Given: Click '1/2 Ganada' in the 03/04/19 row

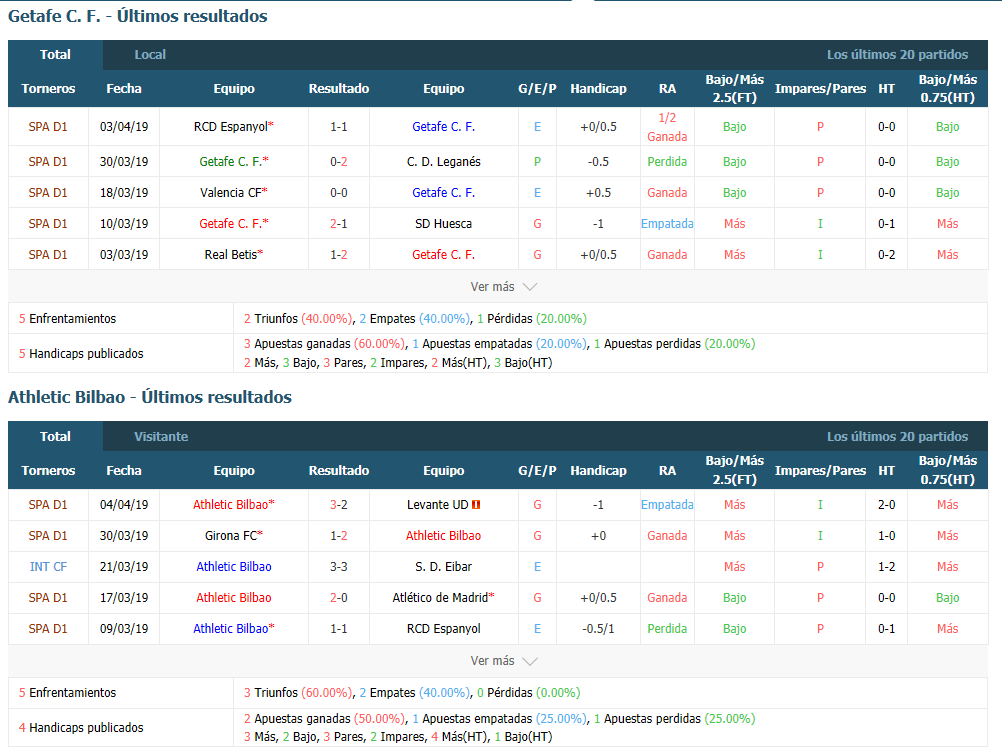Looking at the screenshot, I should click(667, 127).
